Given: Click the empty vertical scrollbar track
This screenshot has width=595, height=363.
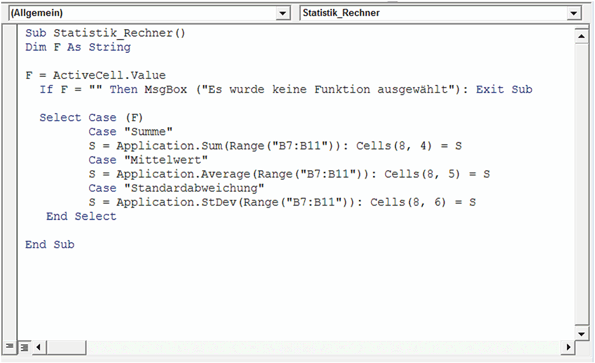Looking at the screenshot, I should point(581,184).
